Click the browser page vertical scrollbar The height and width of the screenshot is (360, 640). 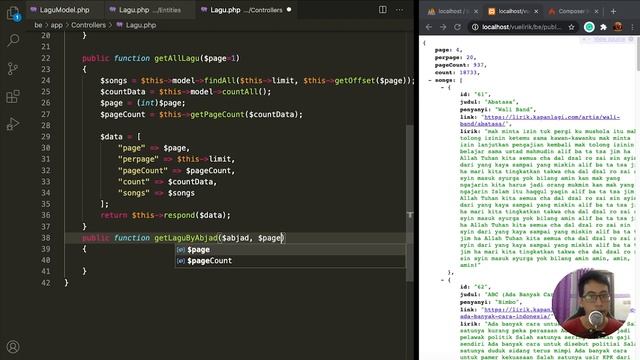pyautogui.click(x=637, y=53)
